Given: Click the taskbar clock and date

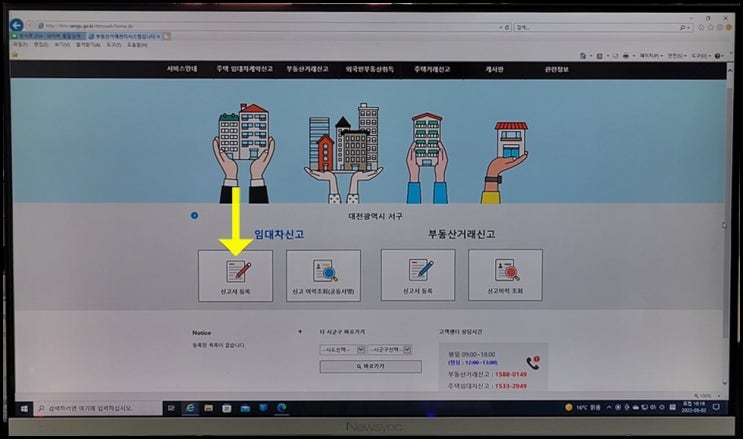Looking at the screenshot, I should click(694, 407).
